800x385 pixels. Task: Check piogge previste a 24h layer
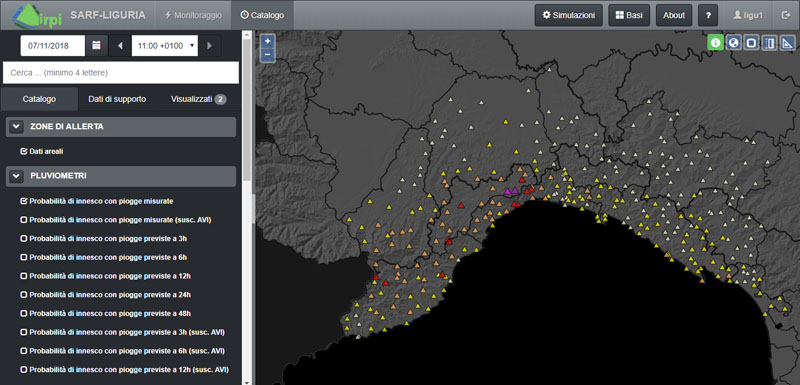pos(23,295)
